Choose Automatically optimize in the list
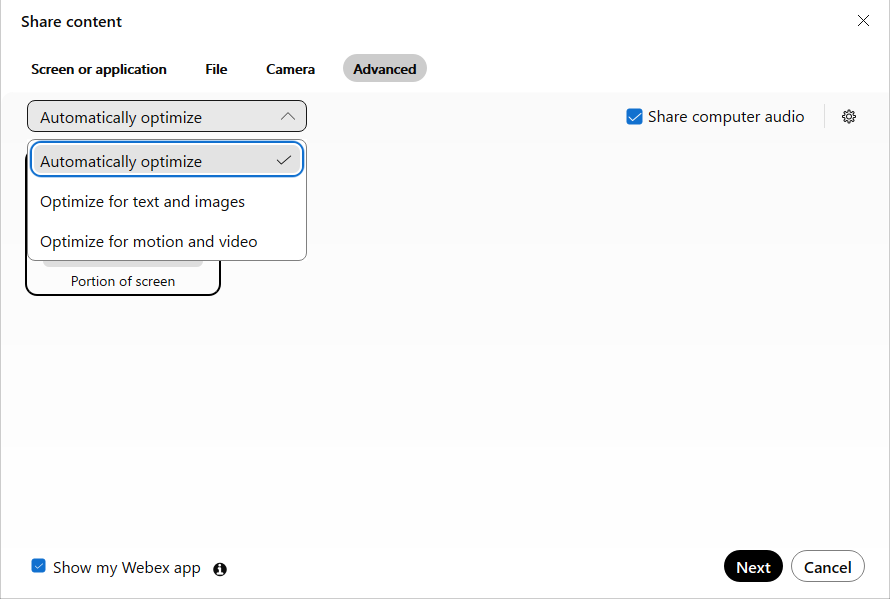890x599 pixels. tap(167, 160)
